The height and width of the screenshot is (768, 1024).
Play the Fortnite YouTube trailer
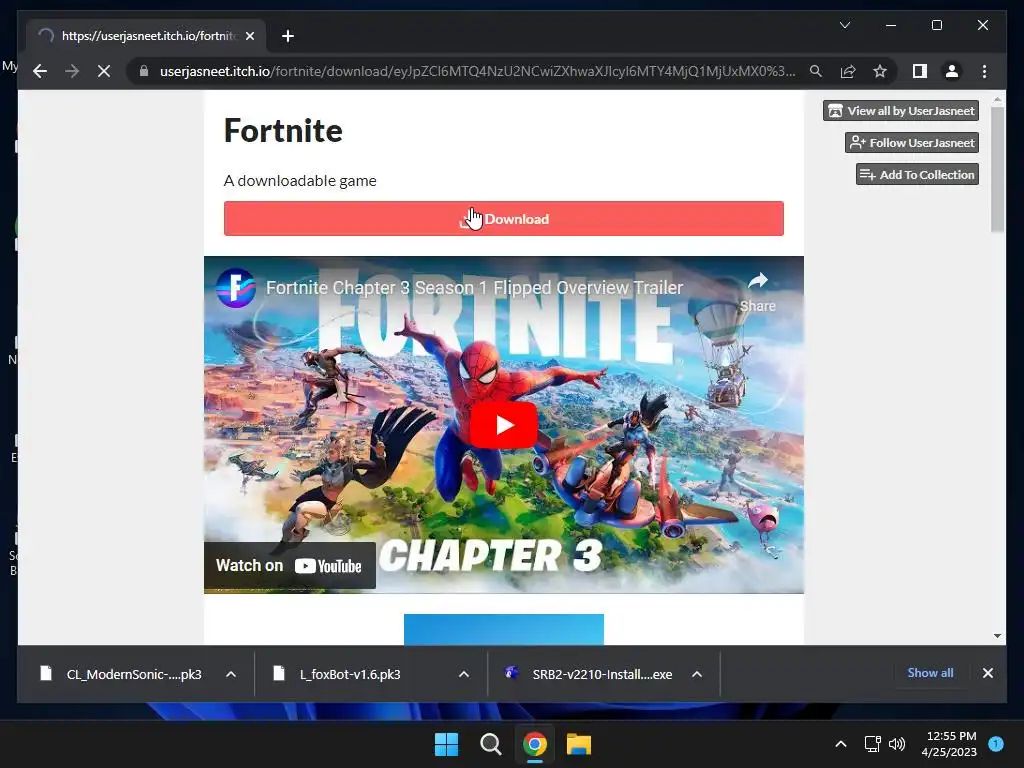[504, 425]
